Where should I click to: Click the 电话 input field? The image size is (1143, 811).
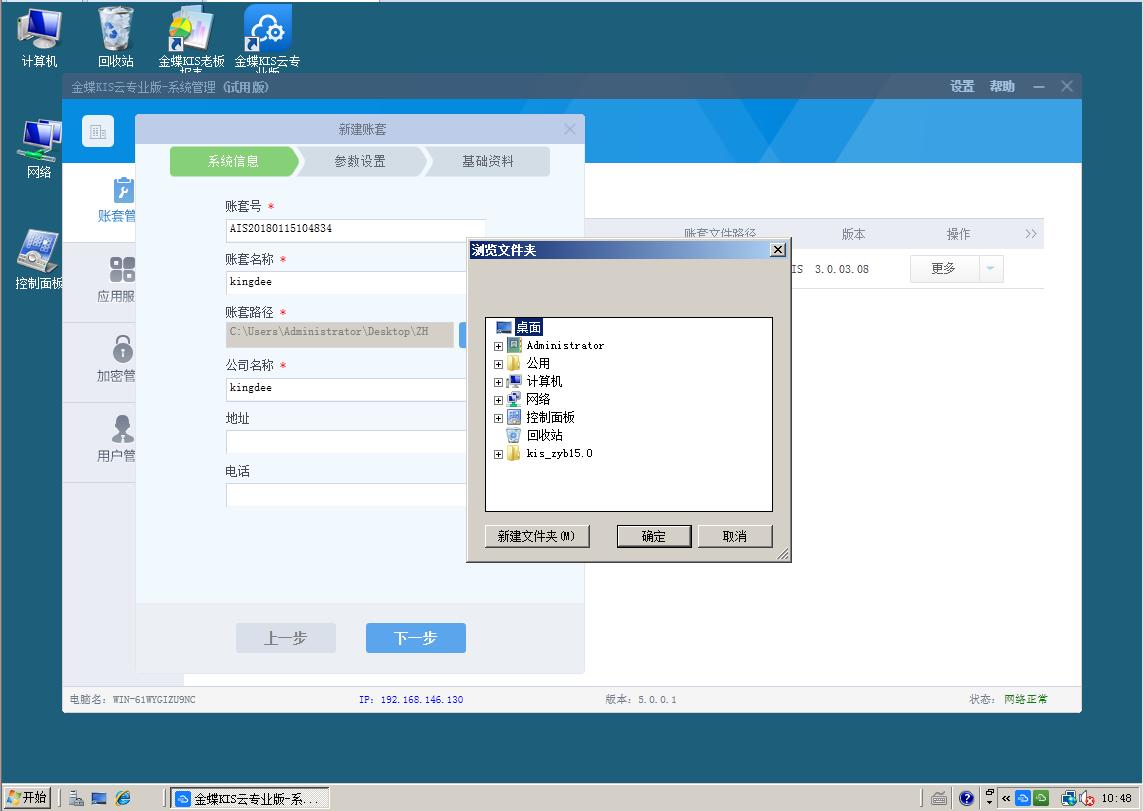(346, 495)
